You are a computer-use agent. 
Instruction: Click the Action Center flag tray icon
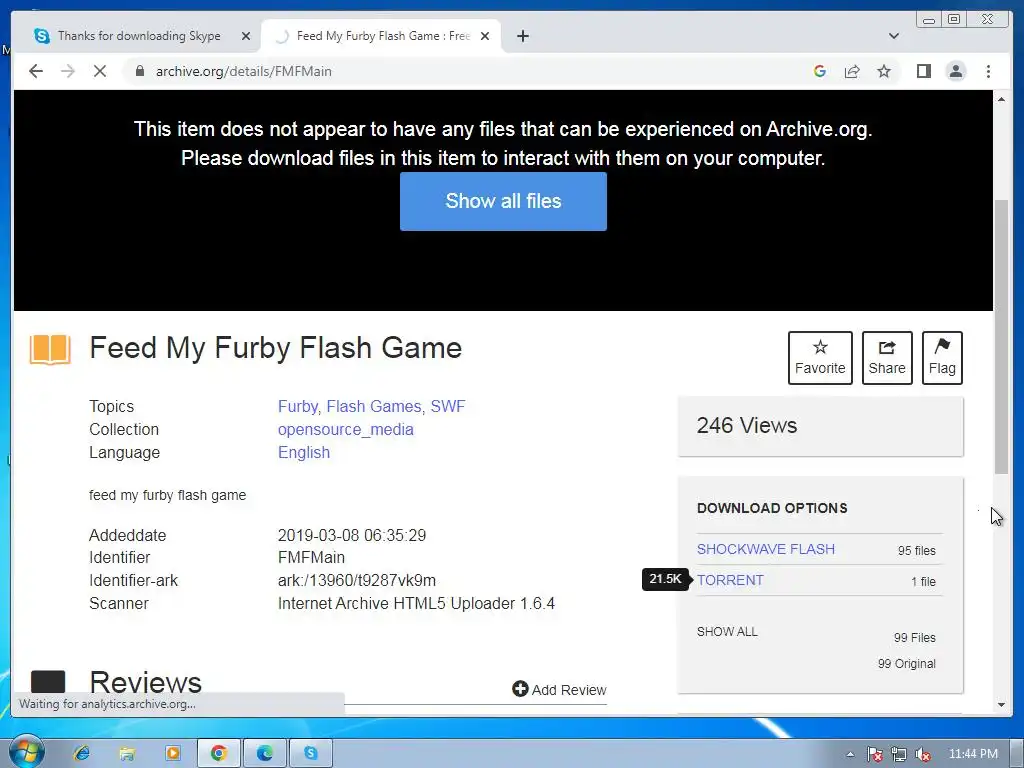874,754
